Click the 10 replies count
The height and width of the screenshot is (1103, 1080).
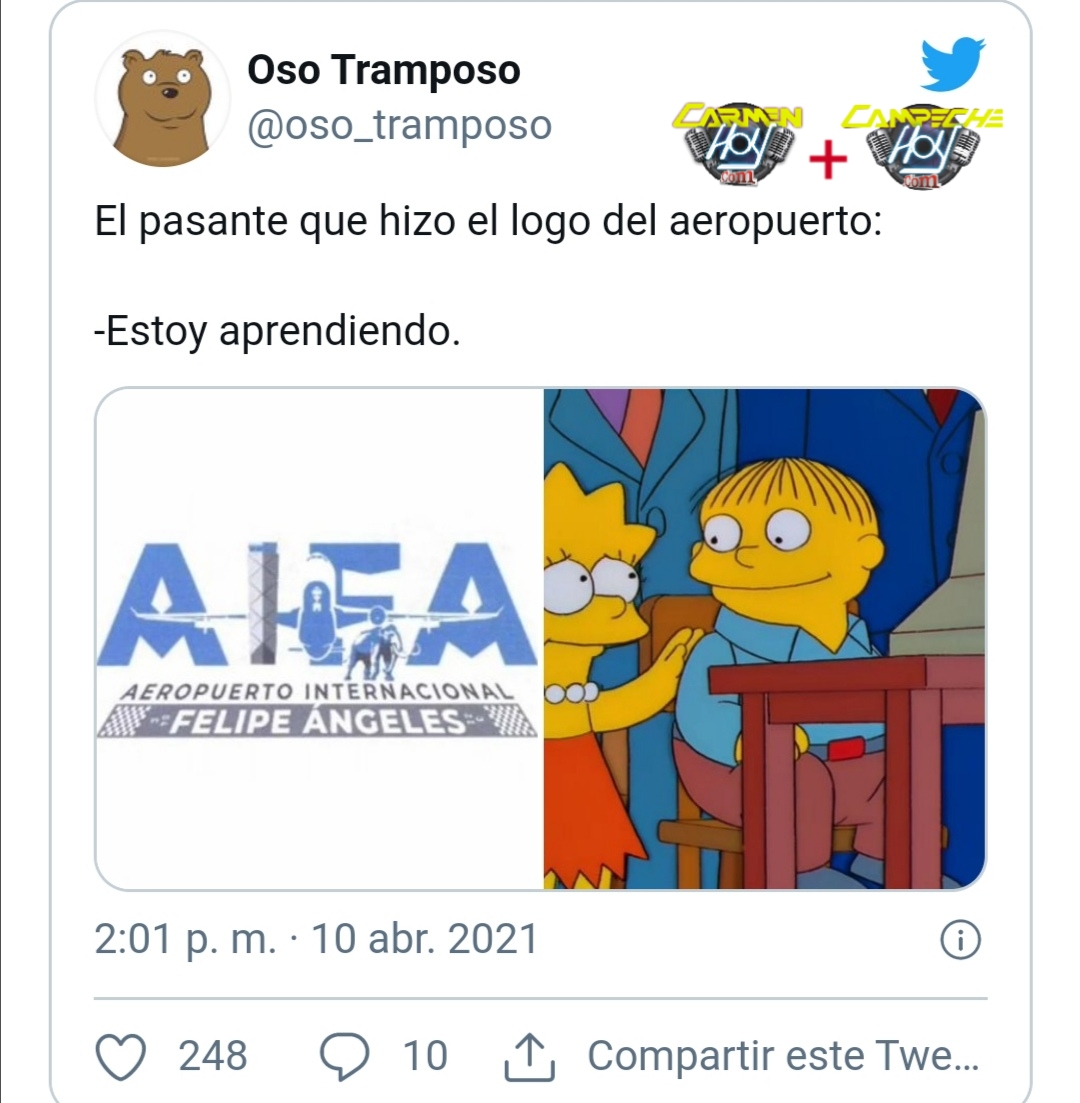(x=425, y=1056)
